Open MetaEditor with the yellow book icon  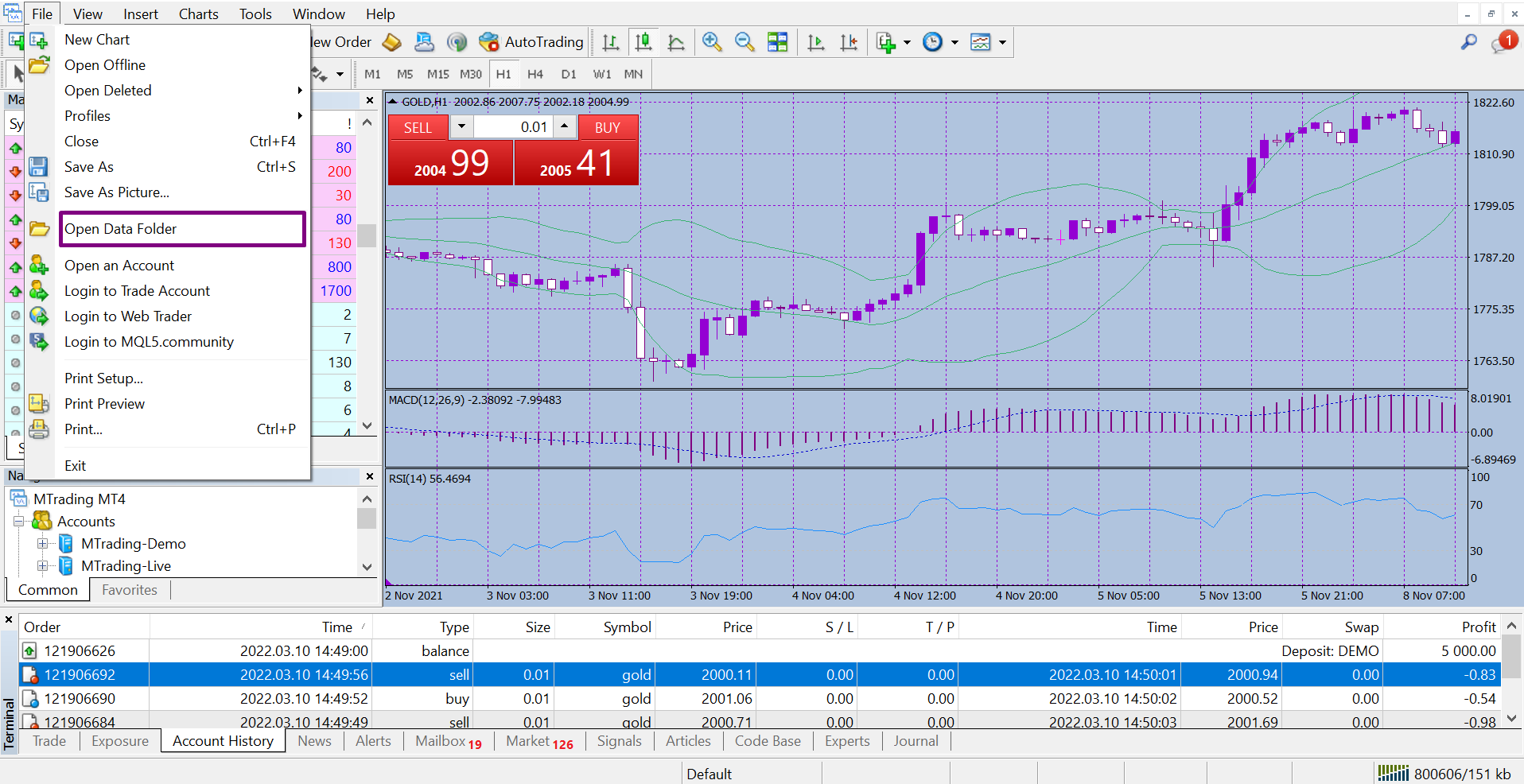click(391, 42)
